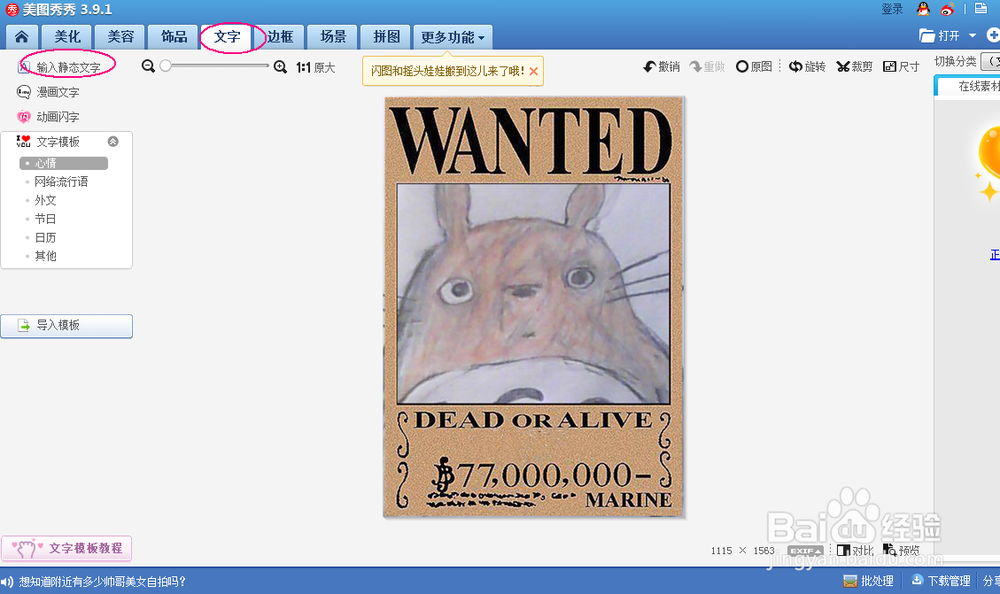Open the 美化 tab
The height and width of the screenshot is (594, 1000).
pyautogui.click(x=67, y=37)
